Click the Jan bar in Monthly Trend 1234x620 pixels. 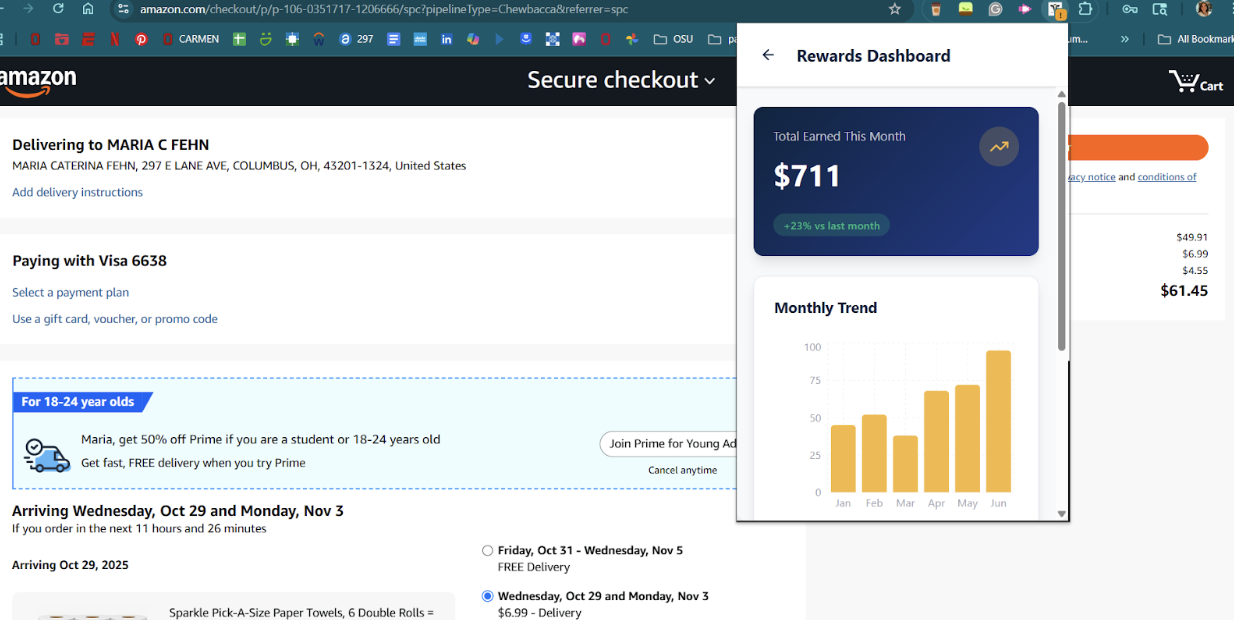[x=843, y=459]
